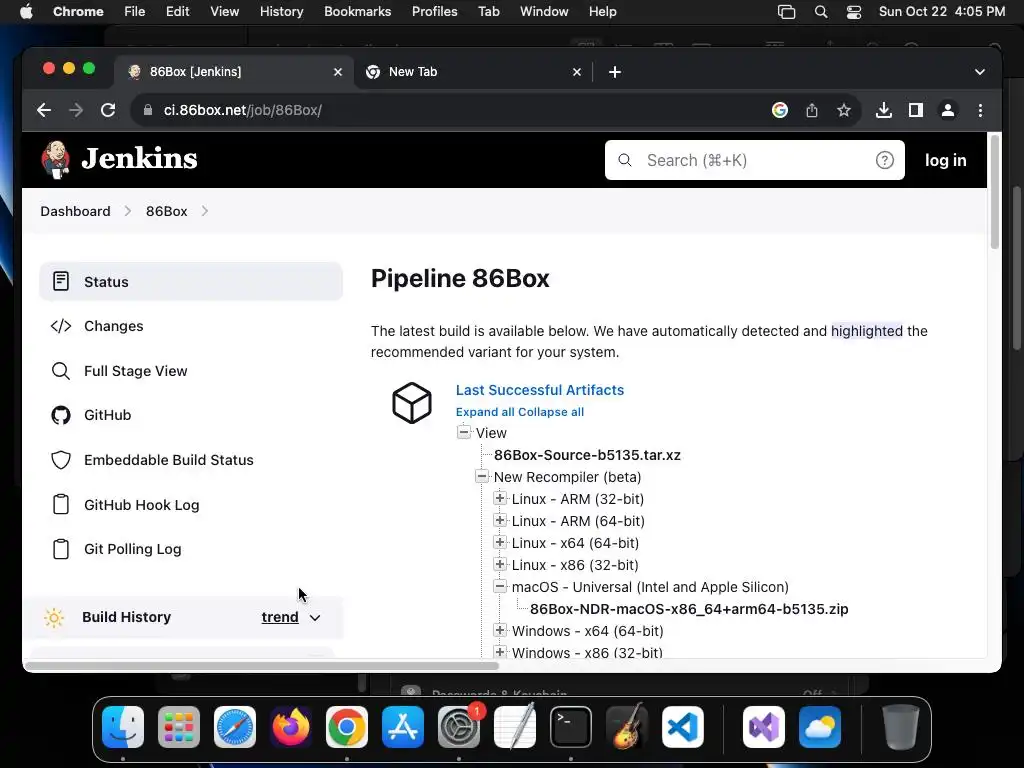1024x768 pixels.
Task: Open the Edit menu
Action: 177,12
